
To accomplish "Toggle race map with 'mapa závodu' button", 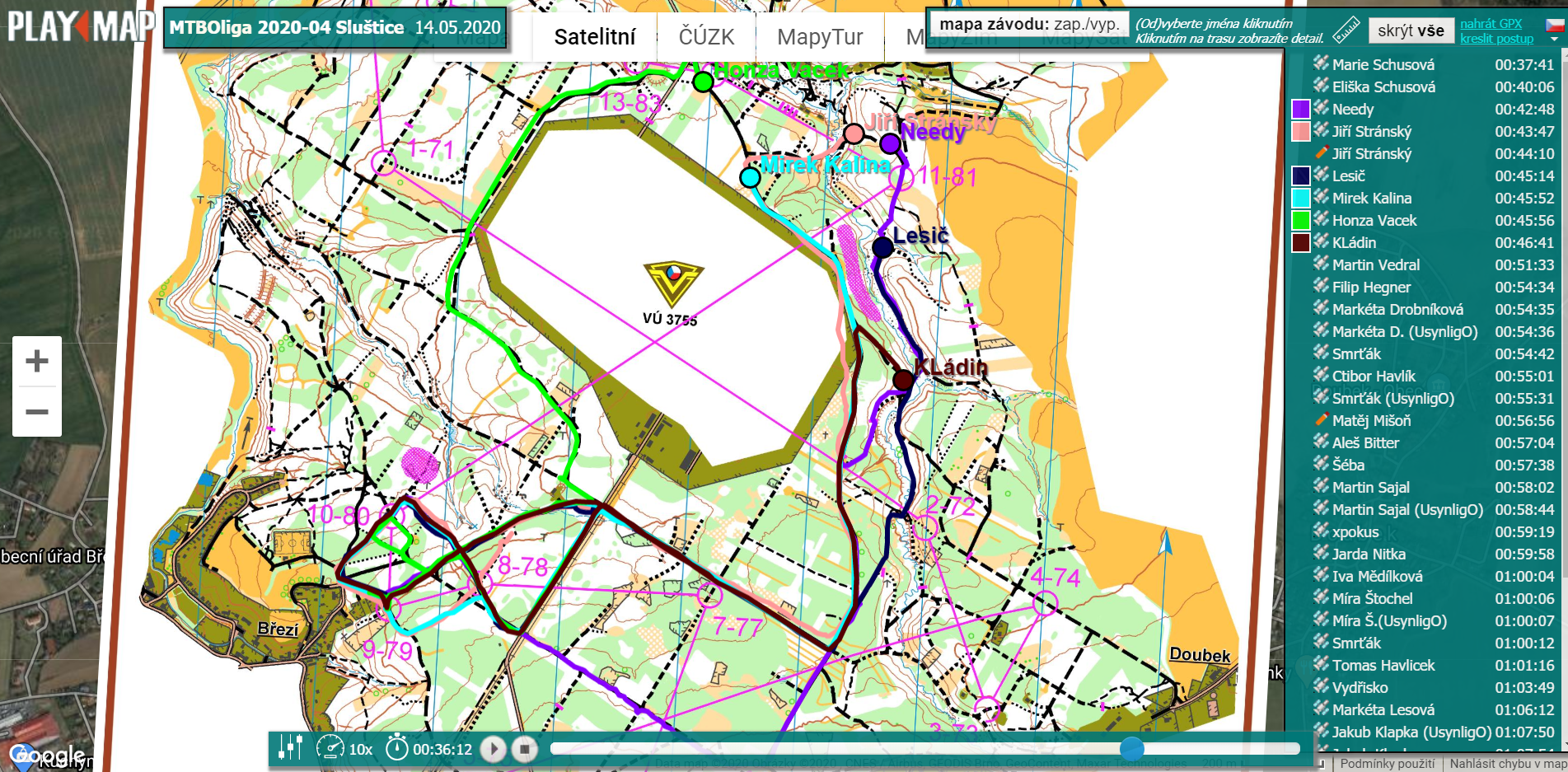I will pos(1029,24).
